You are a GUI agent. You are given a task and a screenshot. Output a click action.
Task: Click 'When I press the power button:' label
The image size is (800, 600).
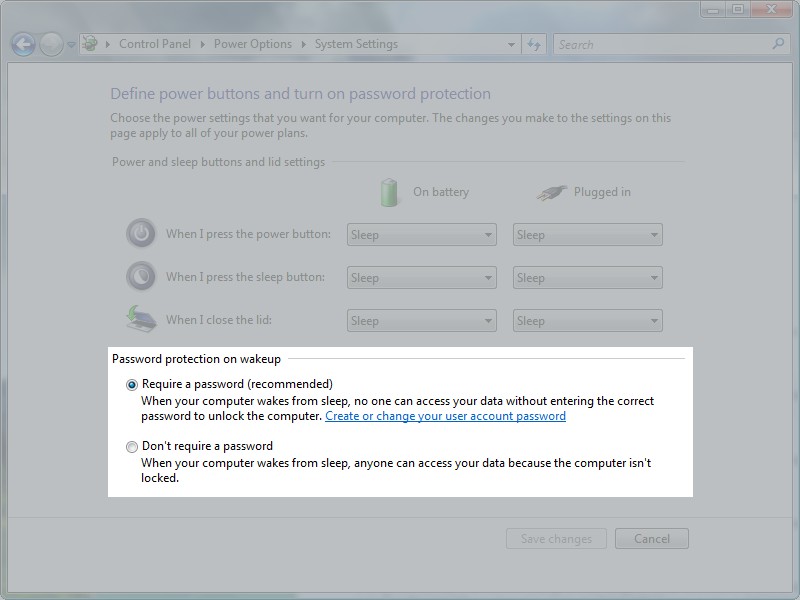248,234
